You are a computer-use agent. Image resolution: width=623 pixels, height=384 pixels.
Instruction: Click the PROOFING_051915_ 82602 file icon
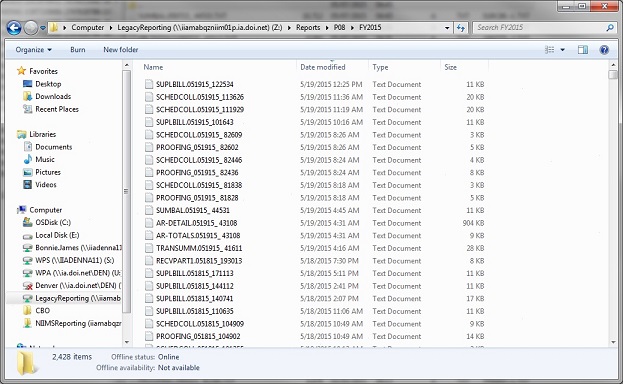[x=149, y=147]
